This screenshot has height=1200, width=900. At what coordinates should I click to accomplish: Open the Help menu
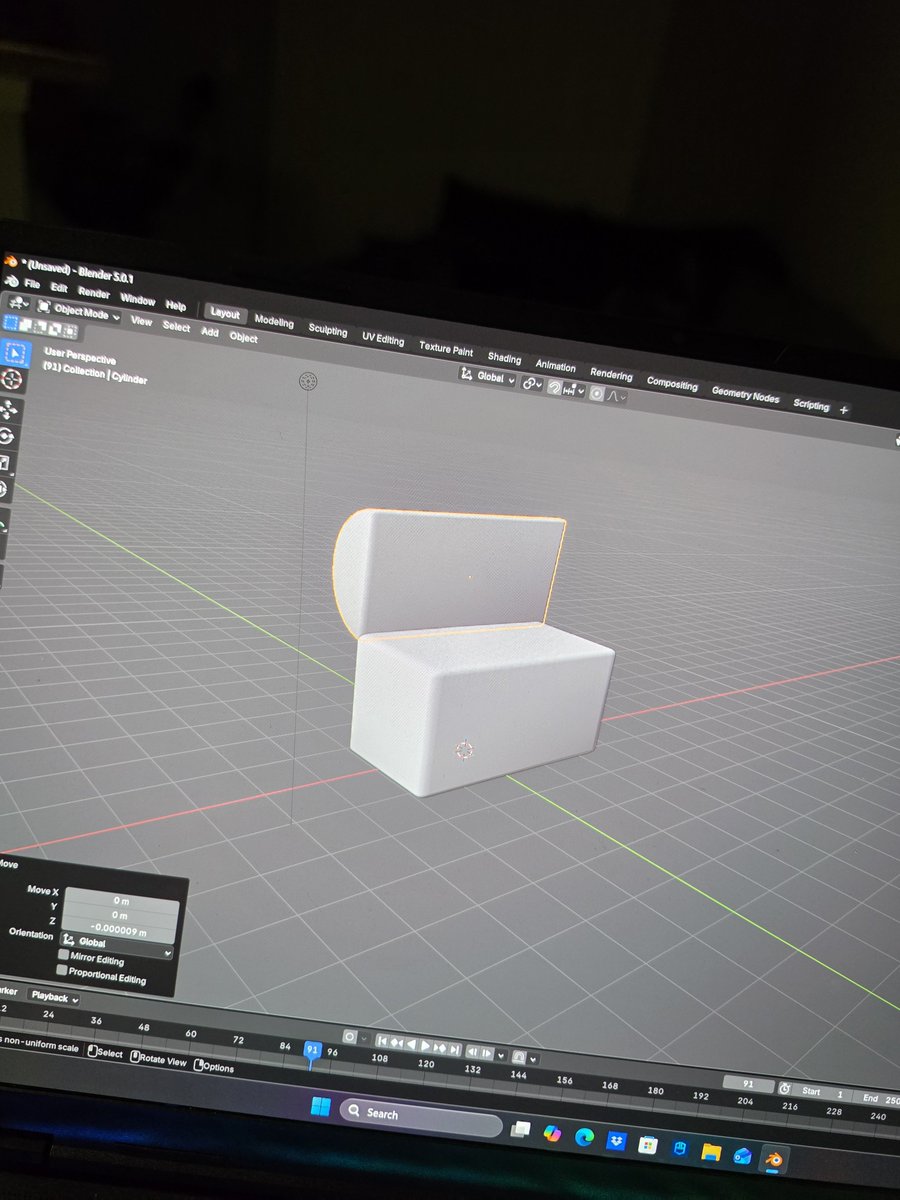(x=176, y=305)
